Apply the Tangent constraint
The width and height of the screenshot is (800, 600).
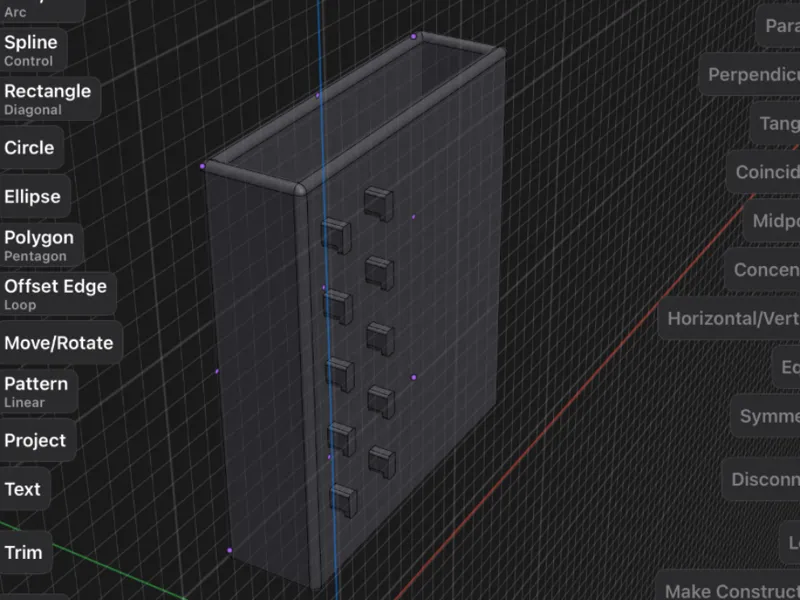[x=776, y=123]
